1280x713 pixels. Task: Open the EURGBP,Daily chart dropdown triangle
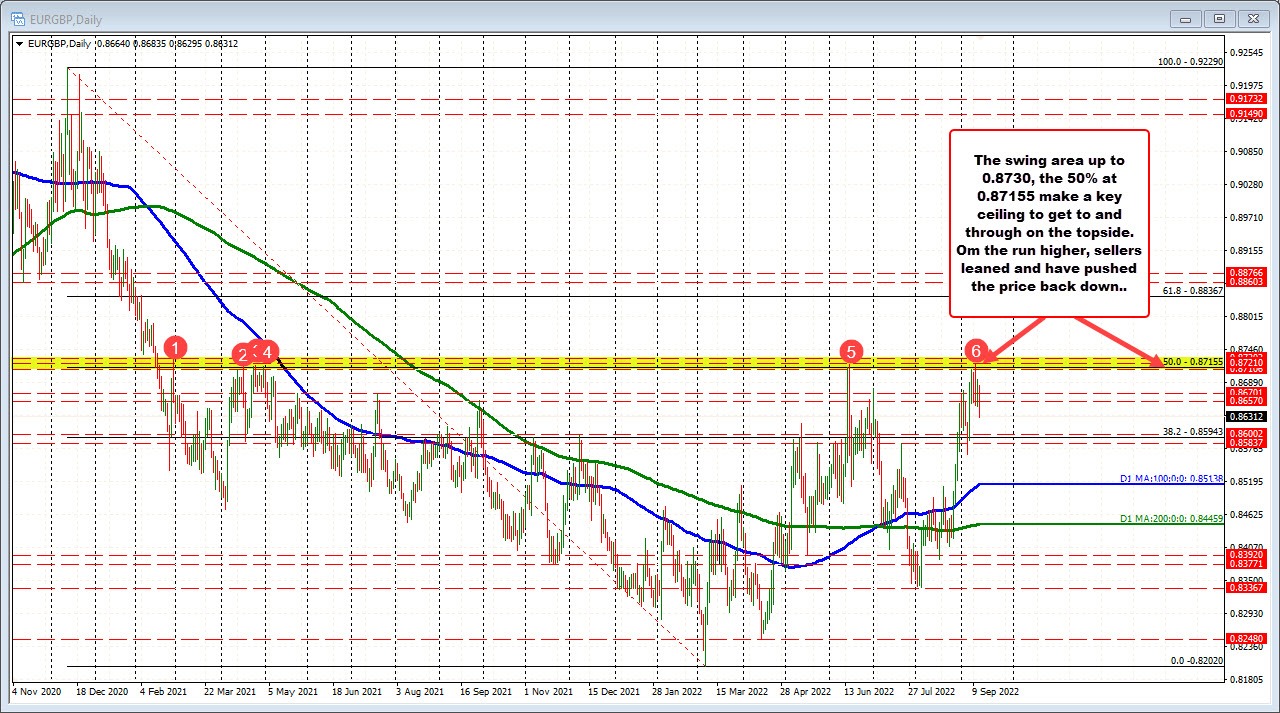coord(19,43)
